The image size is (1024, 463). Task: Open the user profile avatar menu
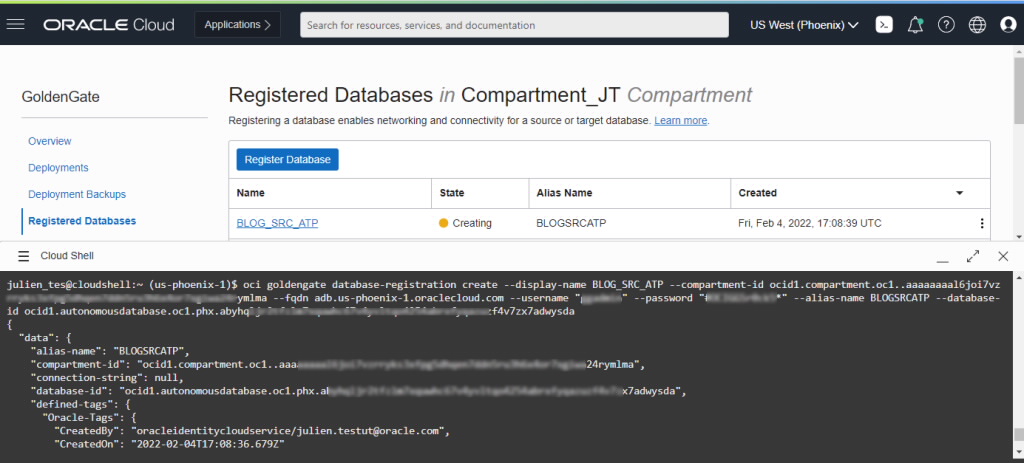(1008, 25)
